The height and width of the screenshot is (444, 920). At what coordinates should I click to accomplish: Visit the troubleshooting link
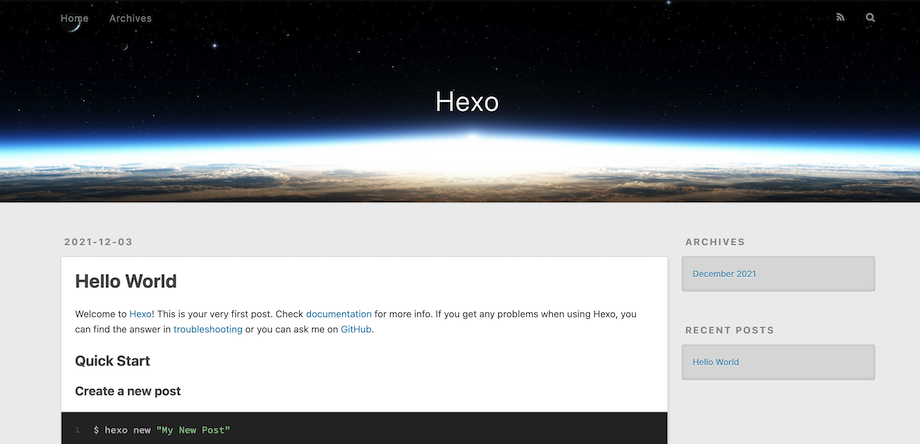(208, 330)
